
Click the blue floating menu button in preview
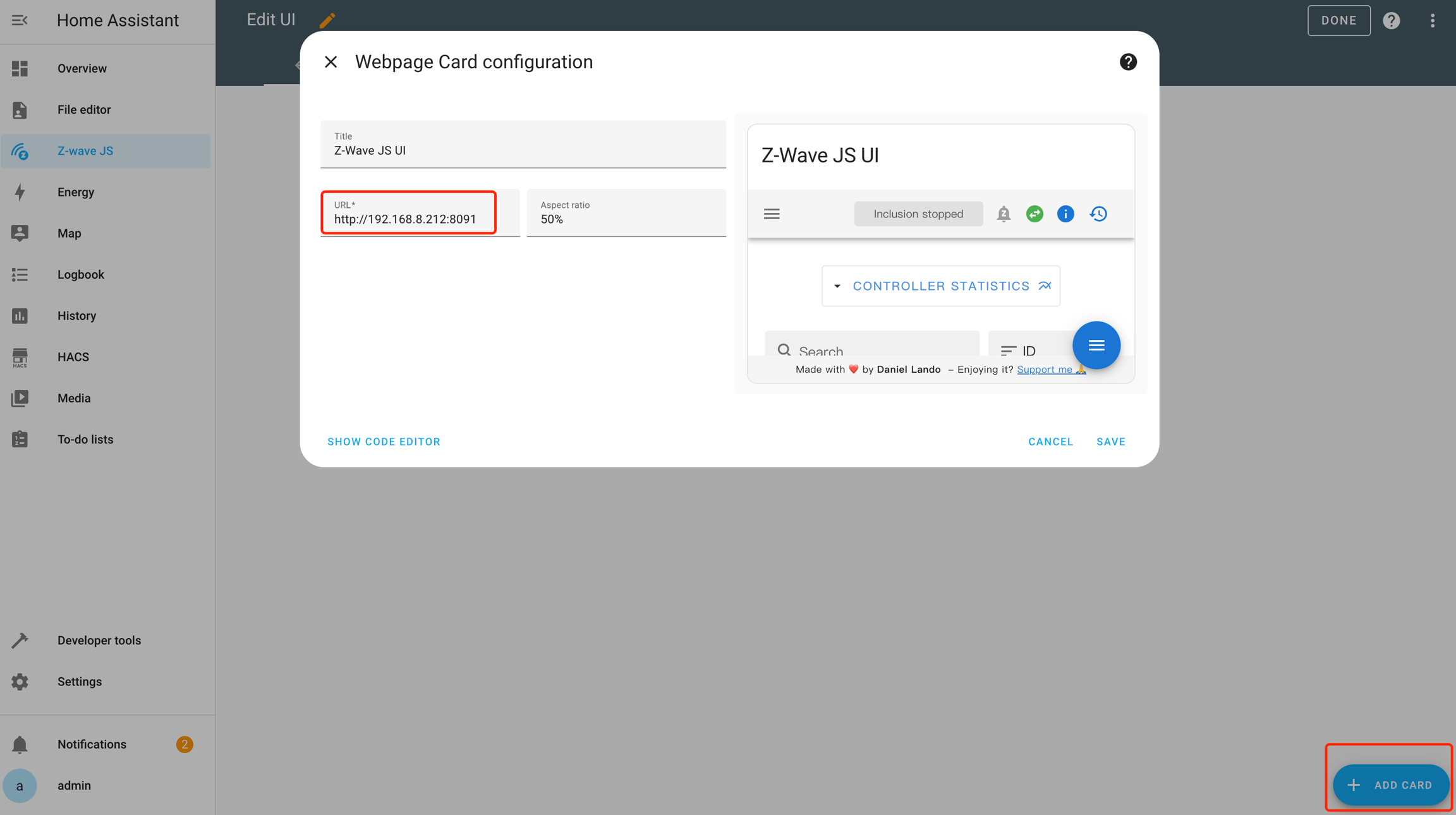[1096, 345]
